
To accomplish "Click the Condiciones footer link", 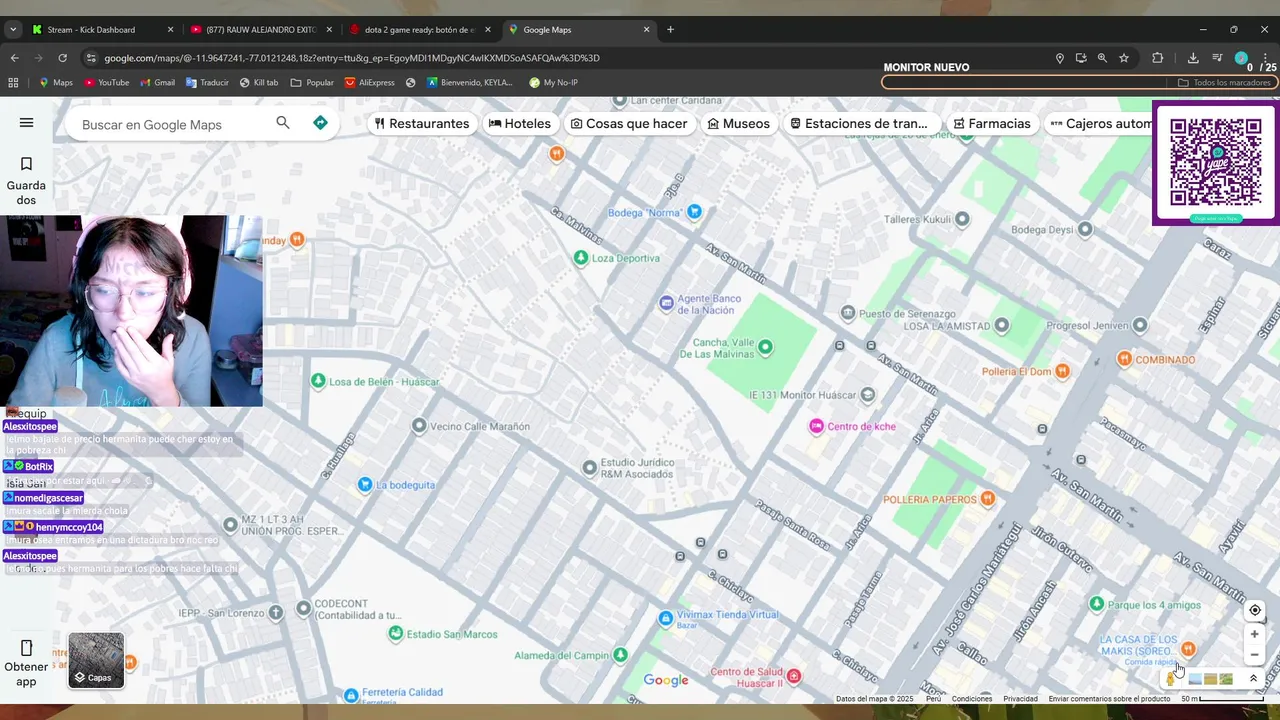I will coord(972,699).
